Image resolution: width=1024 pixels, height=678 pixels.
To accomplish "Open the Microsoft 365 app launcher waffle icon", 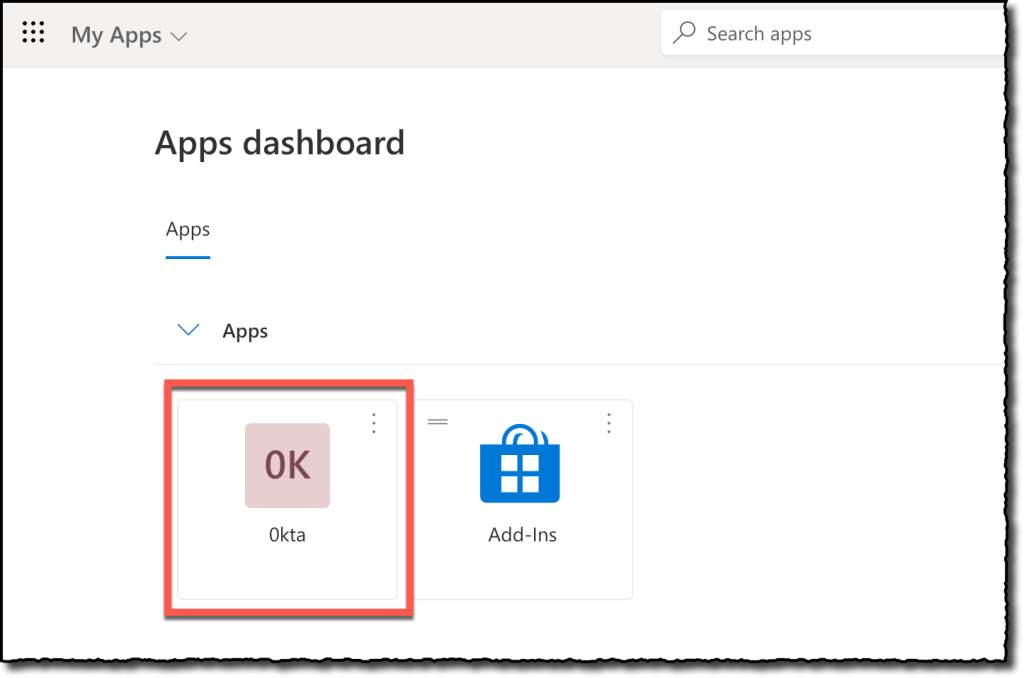I will [33, 31].
